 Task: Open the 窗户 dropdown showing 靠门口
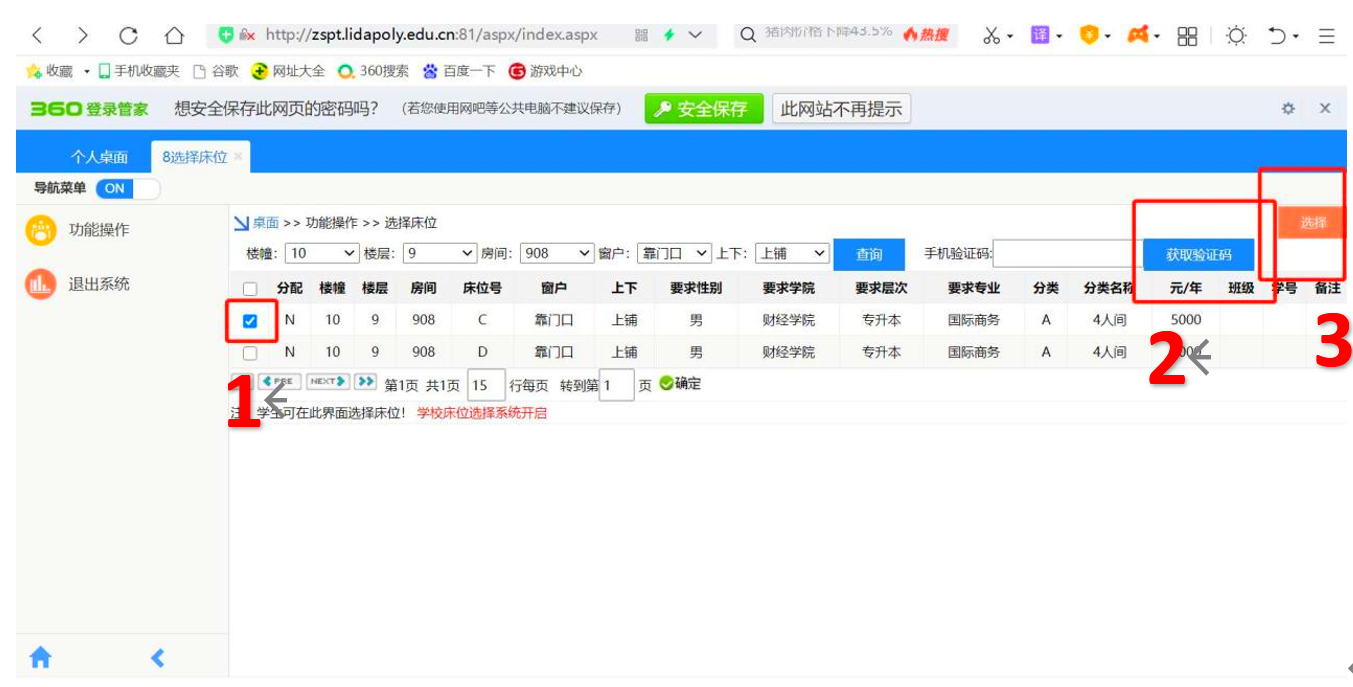[x=675, y=254]
